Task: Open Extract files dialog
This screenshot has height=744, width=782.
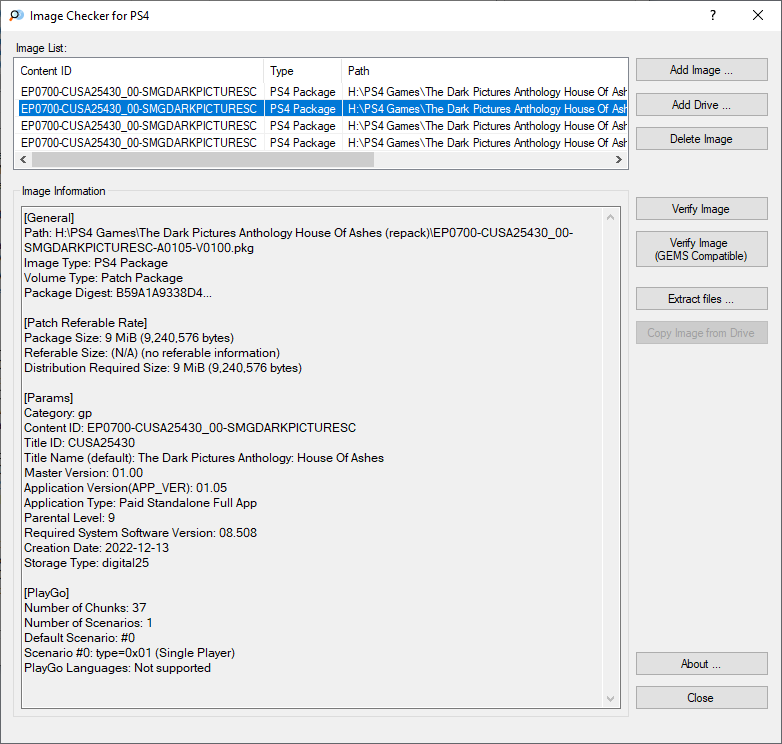Action: 701,298
